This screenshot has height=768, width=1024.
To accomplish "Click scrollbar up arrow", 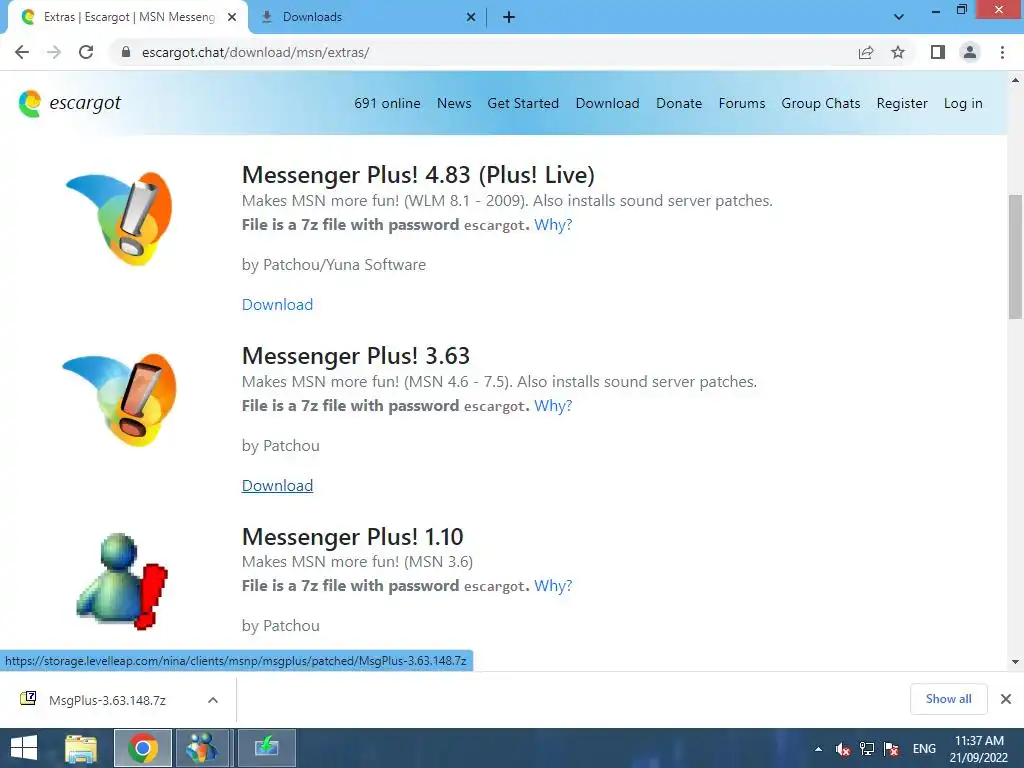I will tap(1015, 80).
